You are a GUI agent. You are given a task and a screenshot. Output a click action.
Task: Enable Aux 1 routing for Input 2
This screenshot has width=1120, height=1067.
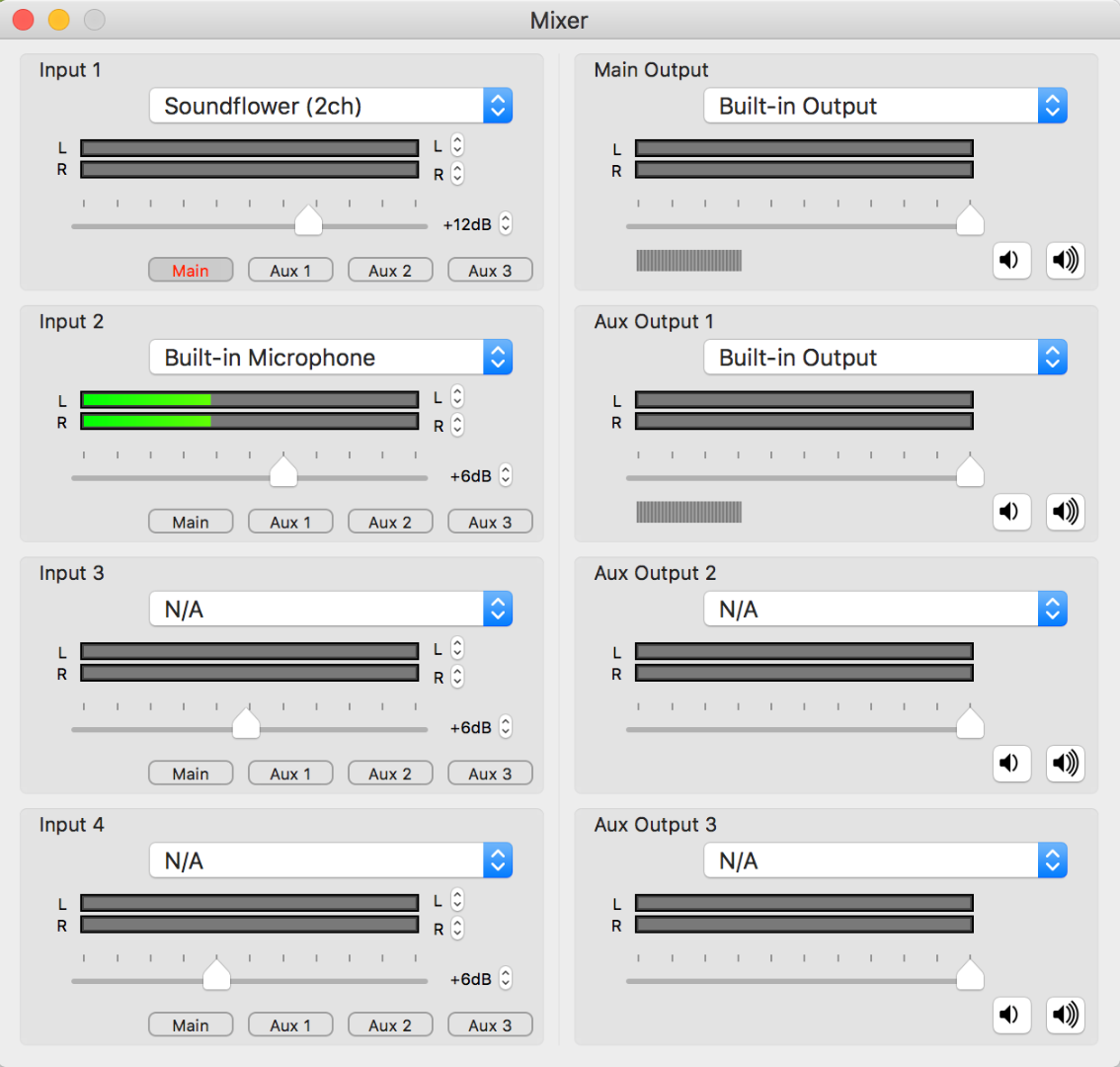point(290,523)
